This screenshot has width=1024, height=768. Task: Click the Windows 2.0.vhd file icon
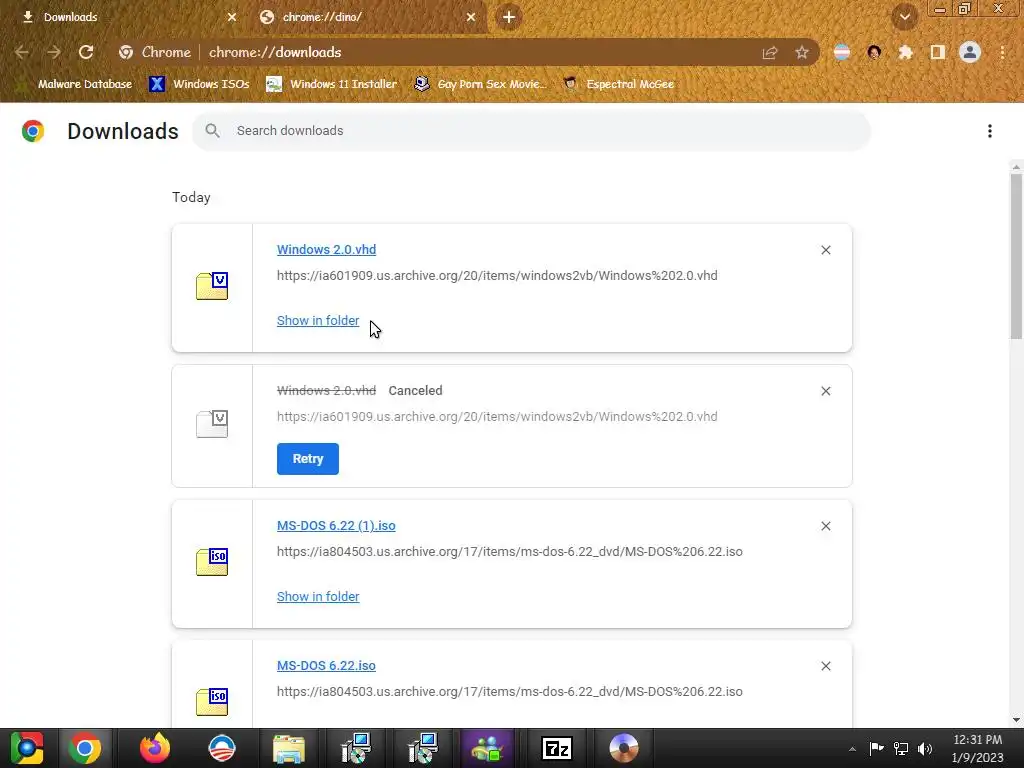(212, 286)
